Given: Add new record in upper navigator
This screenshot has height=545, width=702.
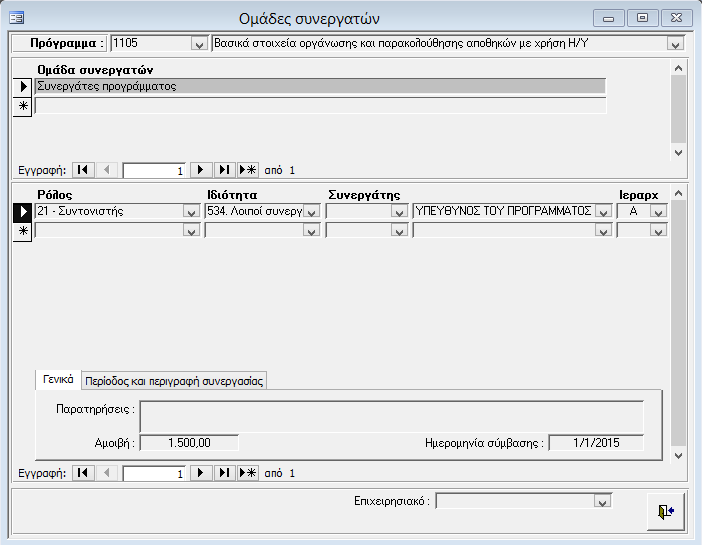Looking at the screenshot, I should (247, 170).
